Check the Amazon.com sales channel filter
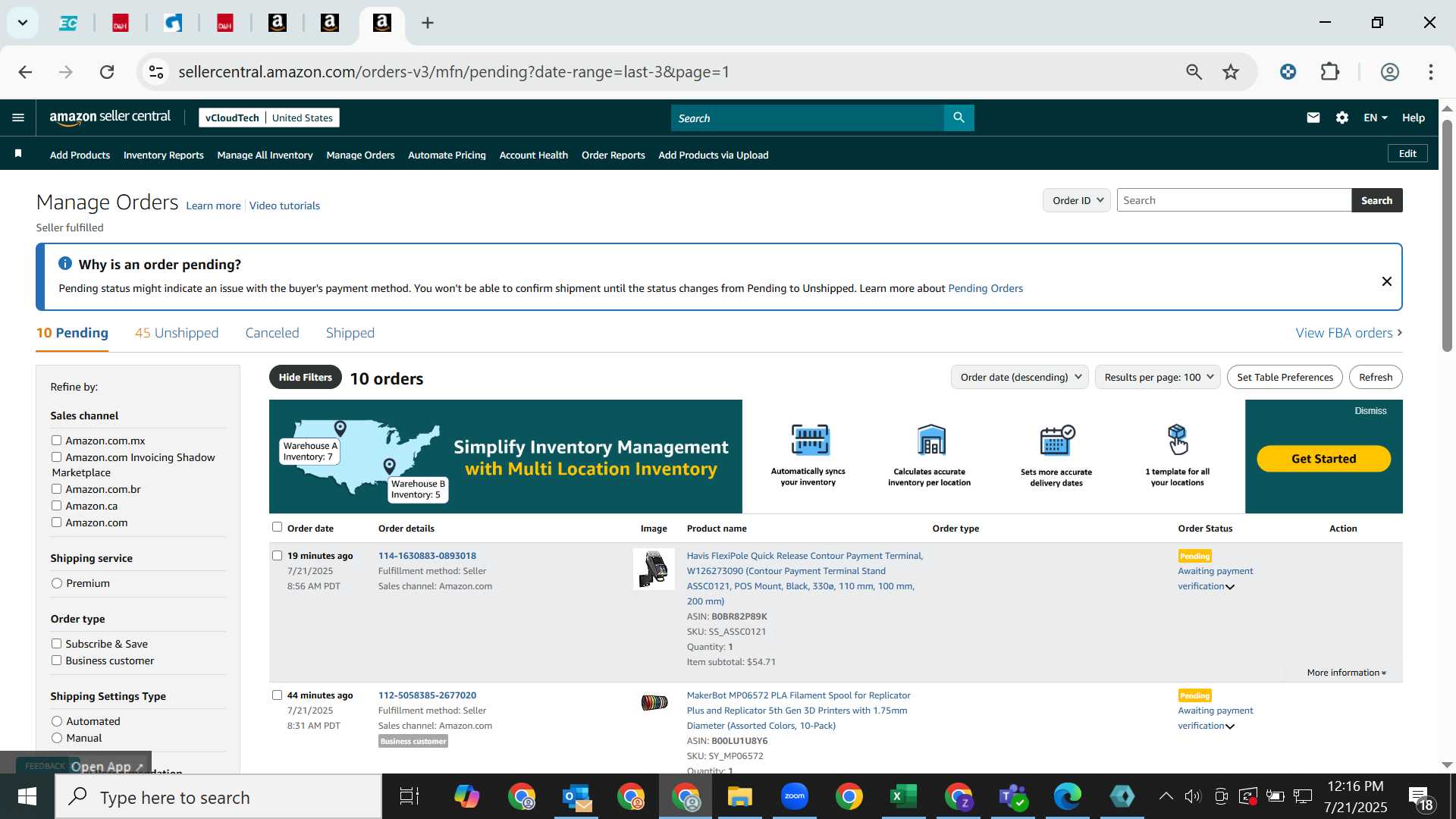The image size is (1456, 819). [x=56, y=522]
